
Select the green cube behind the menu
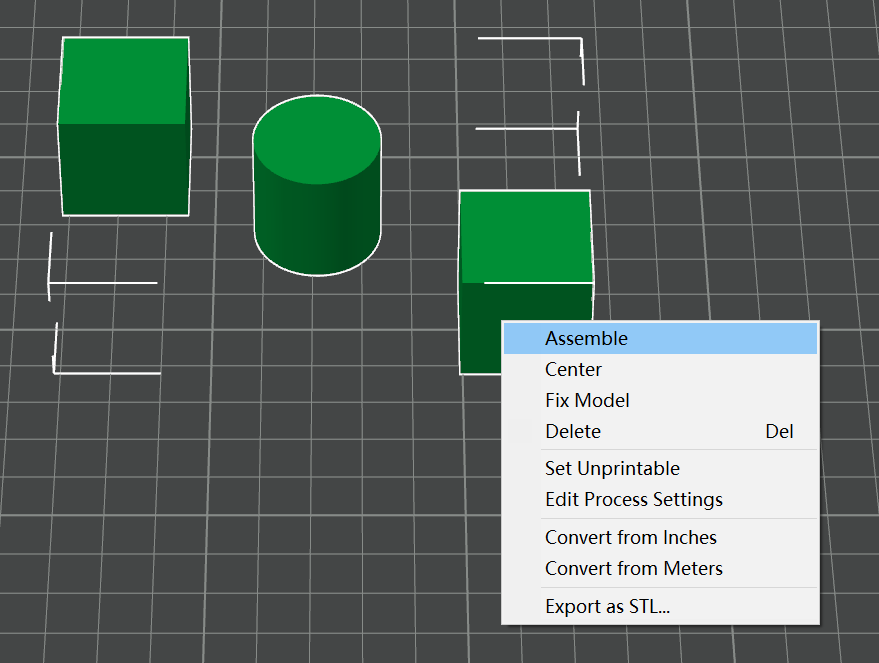click(x=525, y=240)
